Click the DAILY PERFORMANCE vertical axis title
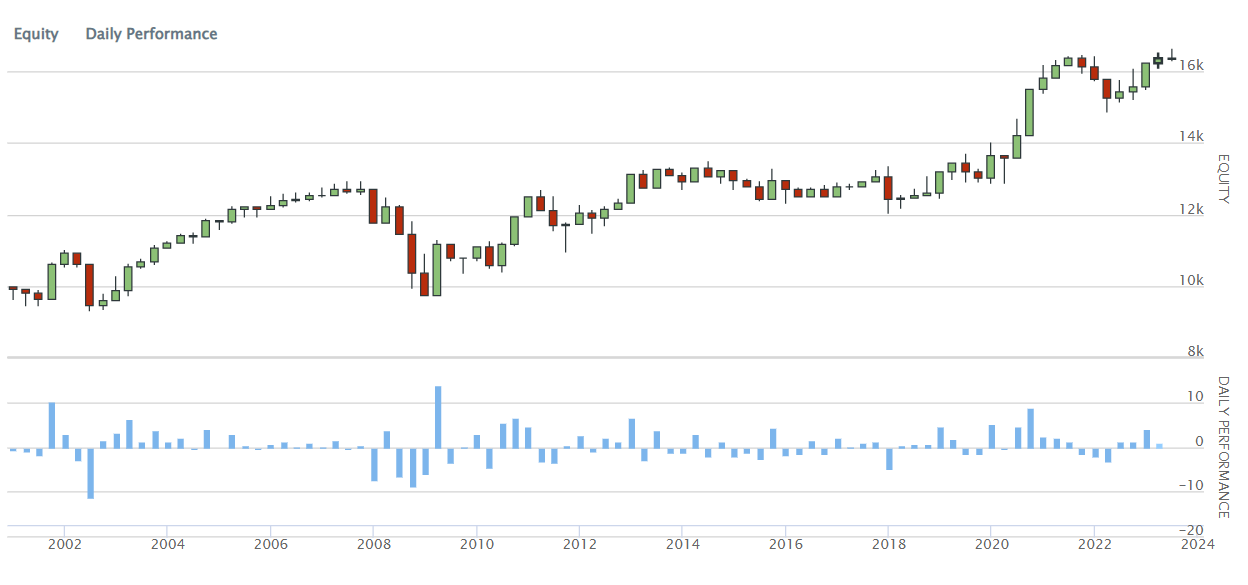Viewport: 1248px width, 585px height. [1222, 447]
